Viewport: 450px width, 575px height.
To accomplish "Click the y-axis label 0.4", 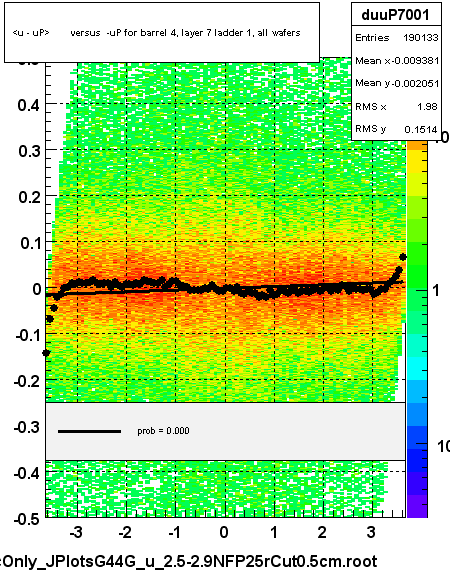I will click(x=29, y=105).
